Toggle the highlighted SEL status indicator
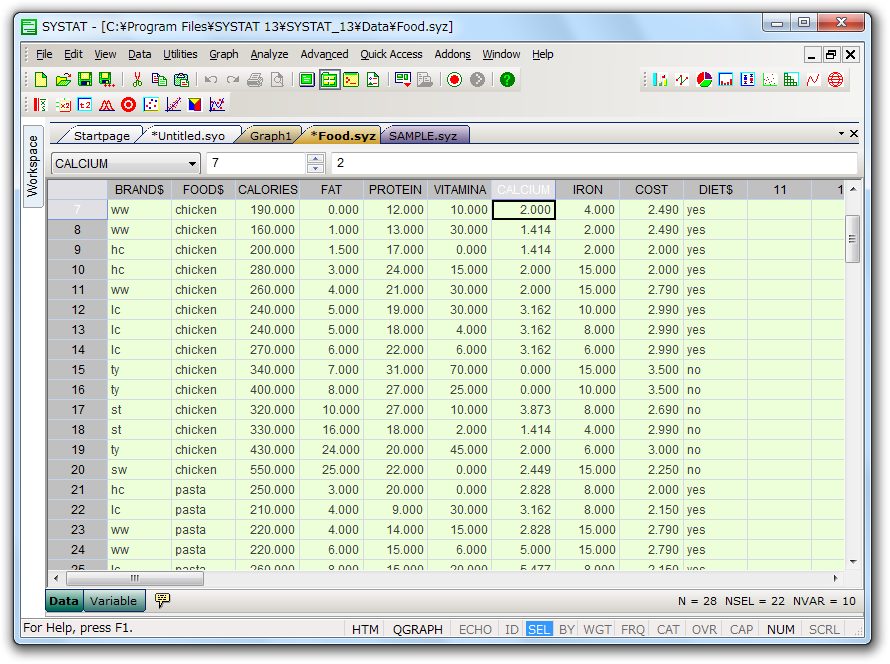The width and height of the screenshot is (890, 664). click(x=539, y=629)
